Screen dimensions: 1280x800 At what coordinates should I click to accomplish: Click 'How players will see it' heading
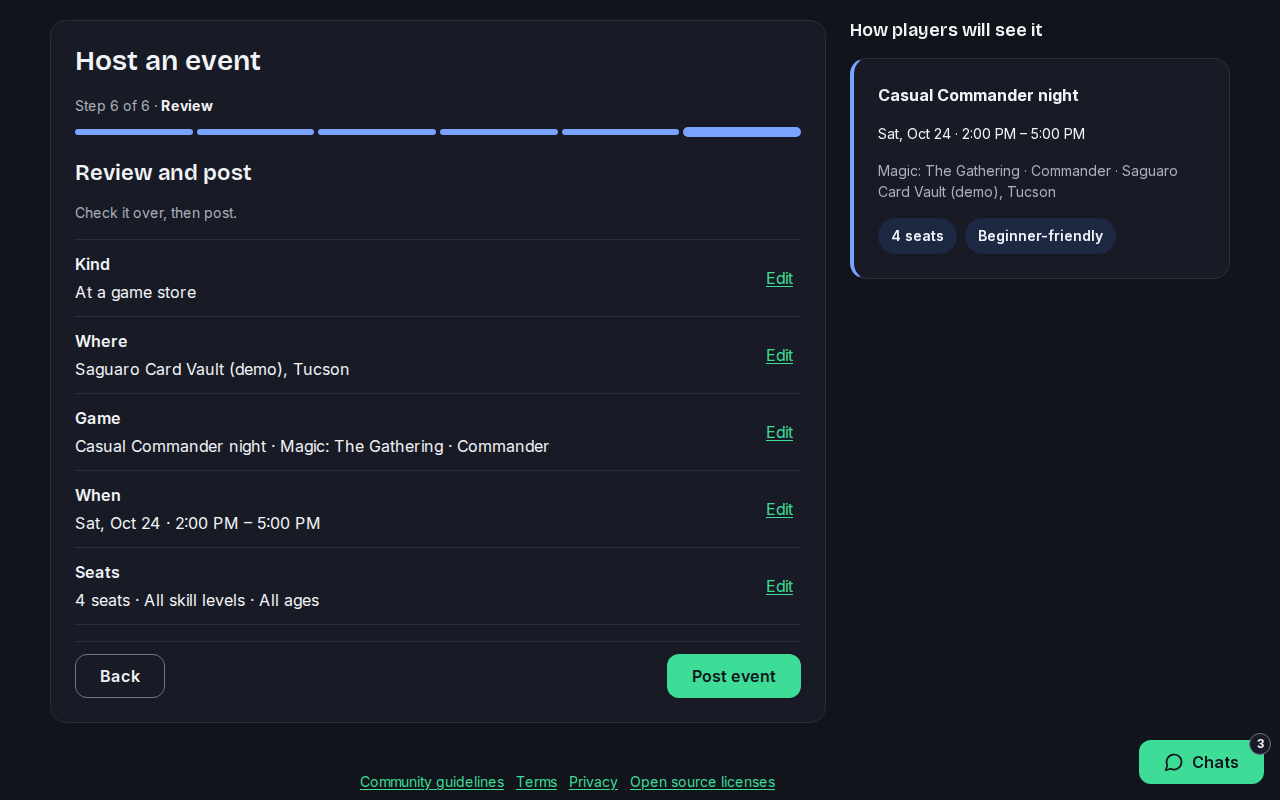(x=946, y=30)
